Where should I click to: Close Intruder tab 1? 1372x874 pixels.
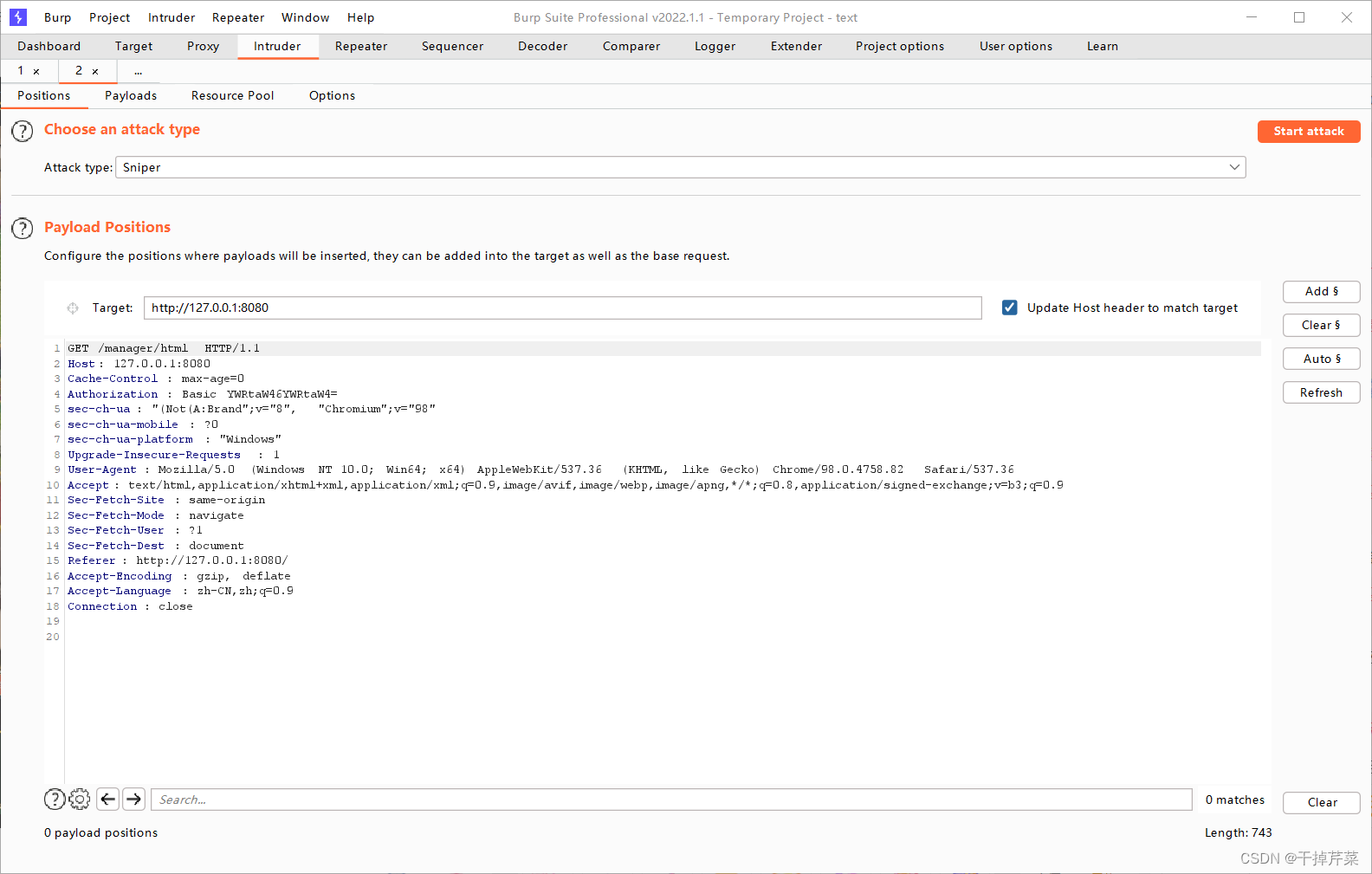point(36,71)
